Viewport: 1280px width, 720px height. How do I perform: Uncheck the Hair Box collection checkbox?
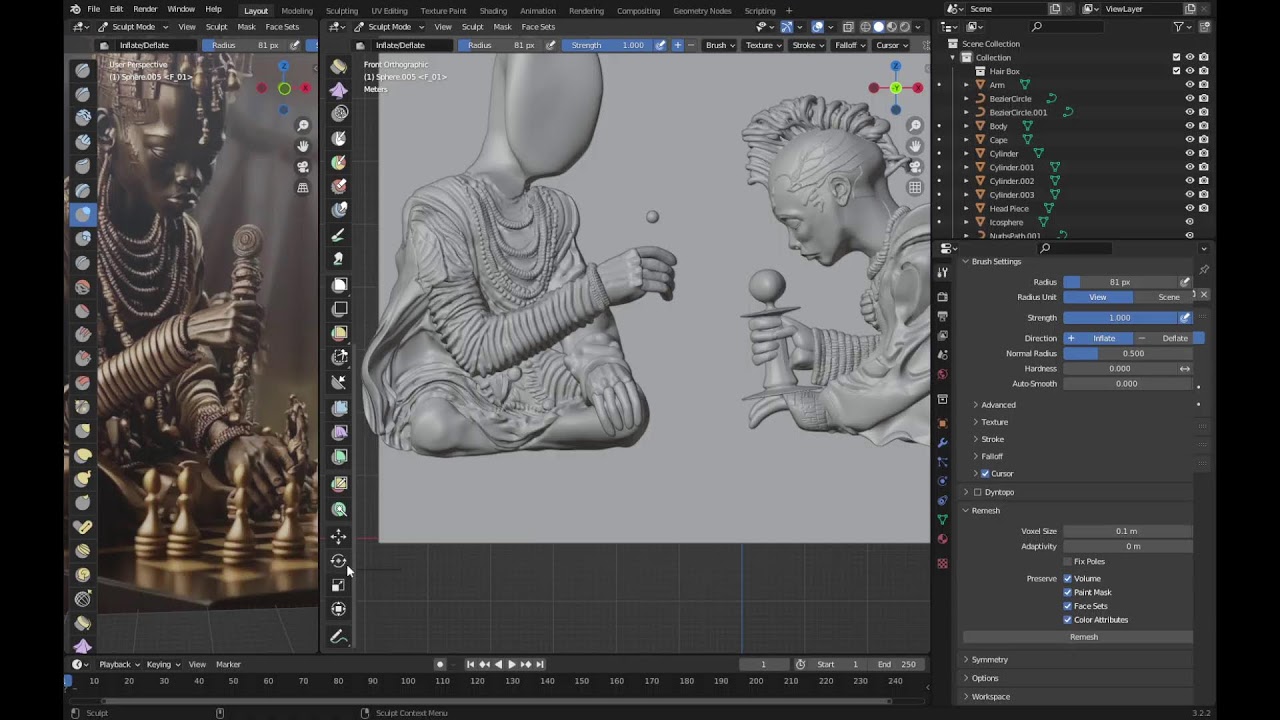[1176, 71]
